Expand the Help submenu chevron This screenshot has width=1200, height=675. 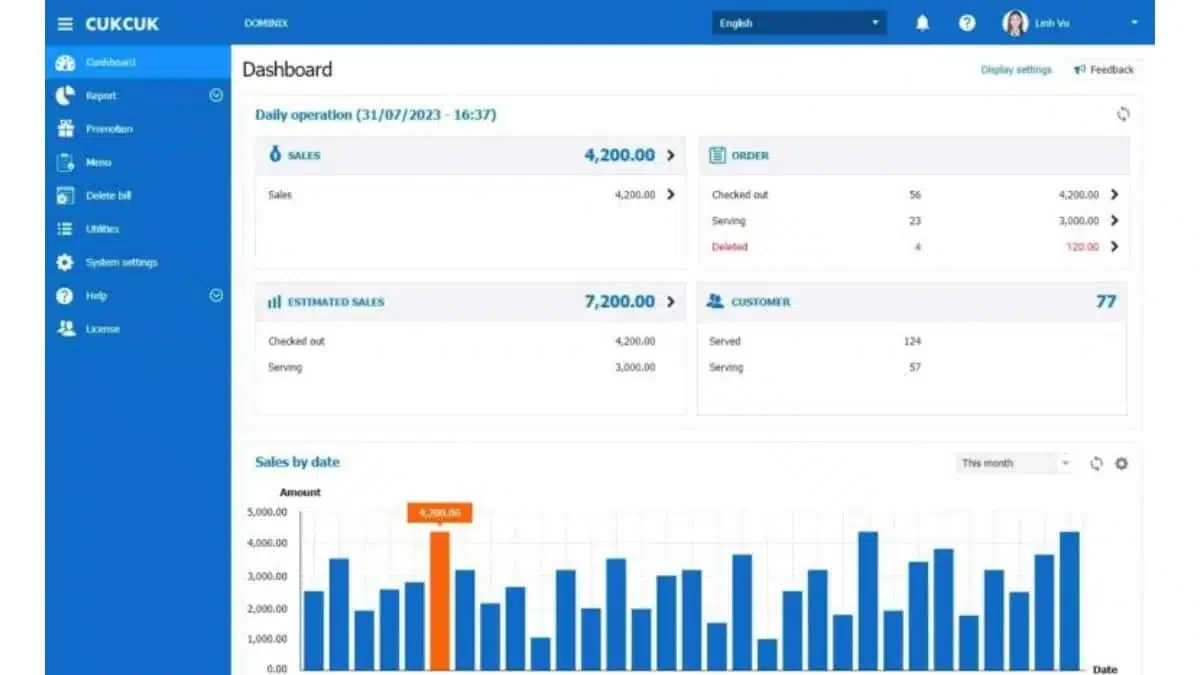(x=216, y=296)
